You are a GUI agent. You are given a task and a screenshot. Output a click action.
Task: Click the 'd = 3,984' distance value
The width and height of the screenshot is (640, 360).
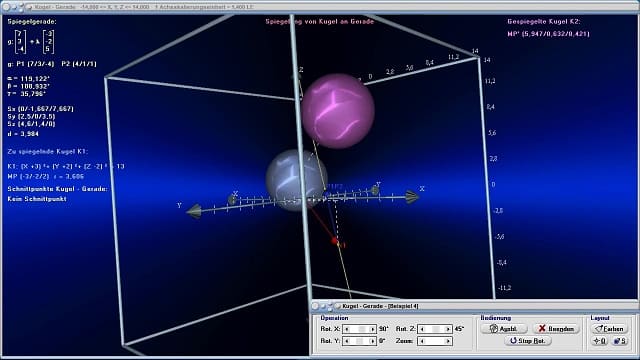point(23,134)
